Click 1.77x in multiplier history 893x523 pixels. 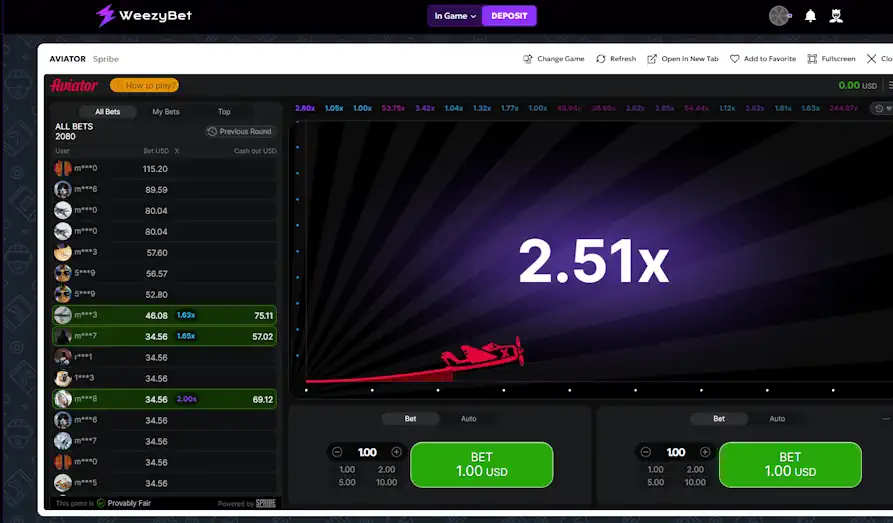510,108
